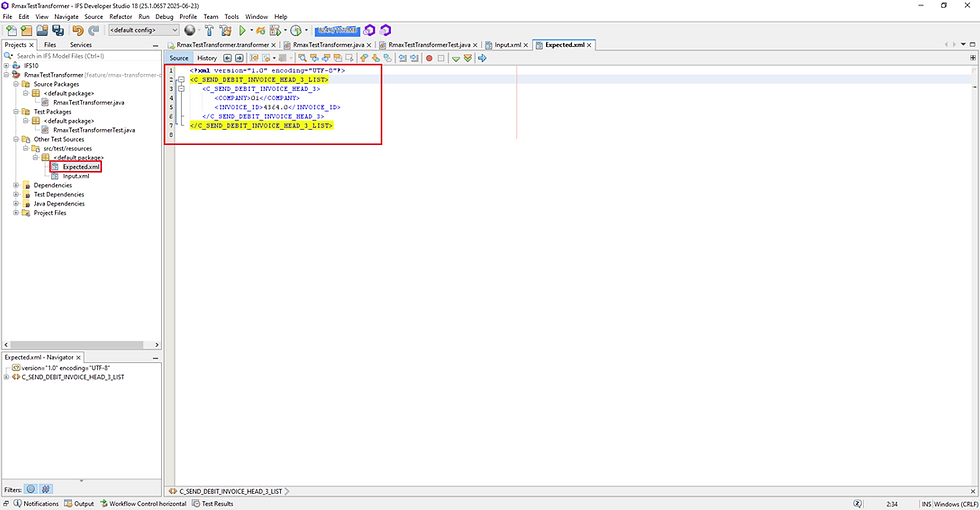Screen dimensions: 980x510
Task: Click the Clean and Build icon
Action: click(225, 30)
